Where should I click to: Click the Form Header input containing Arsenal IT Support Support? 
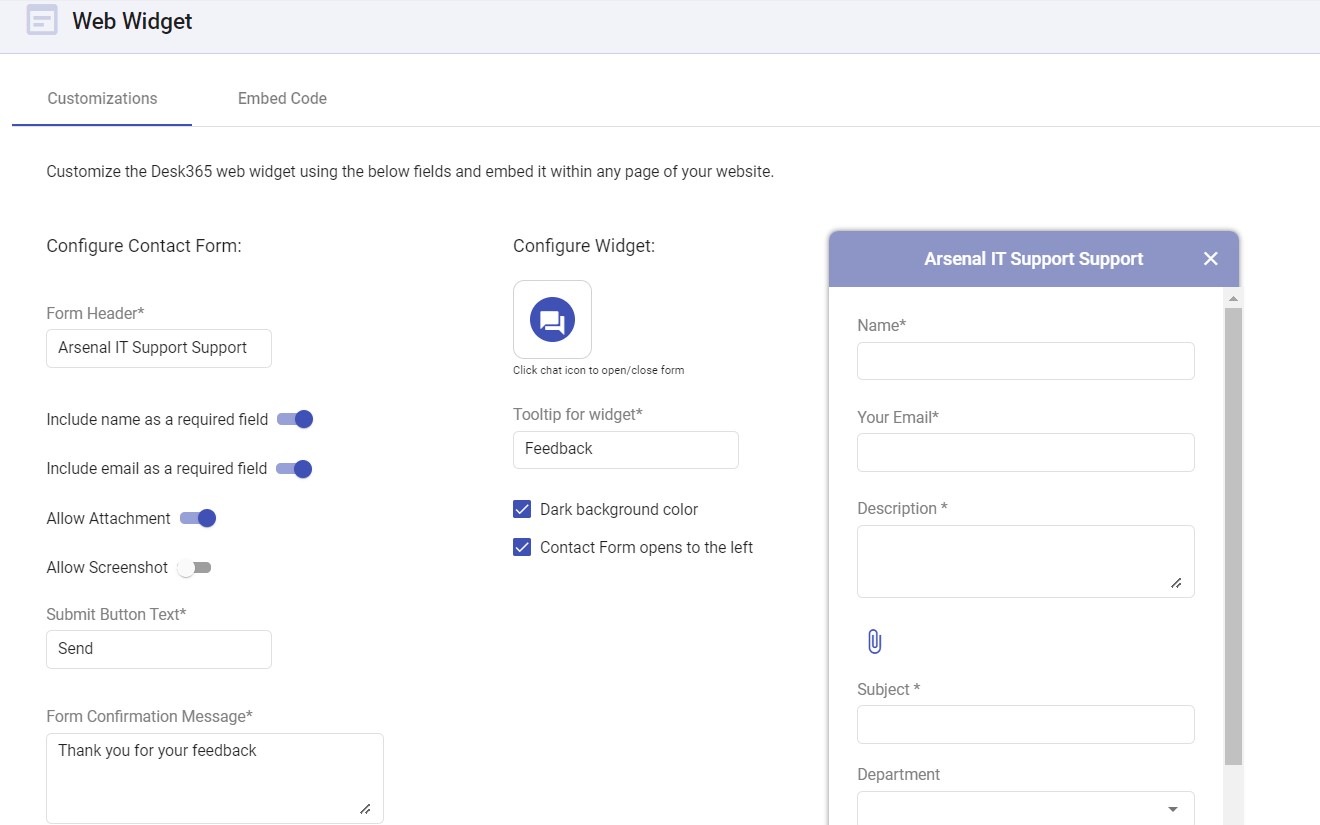(158, 348)
